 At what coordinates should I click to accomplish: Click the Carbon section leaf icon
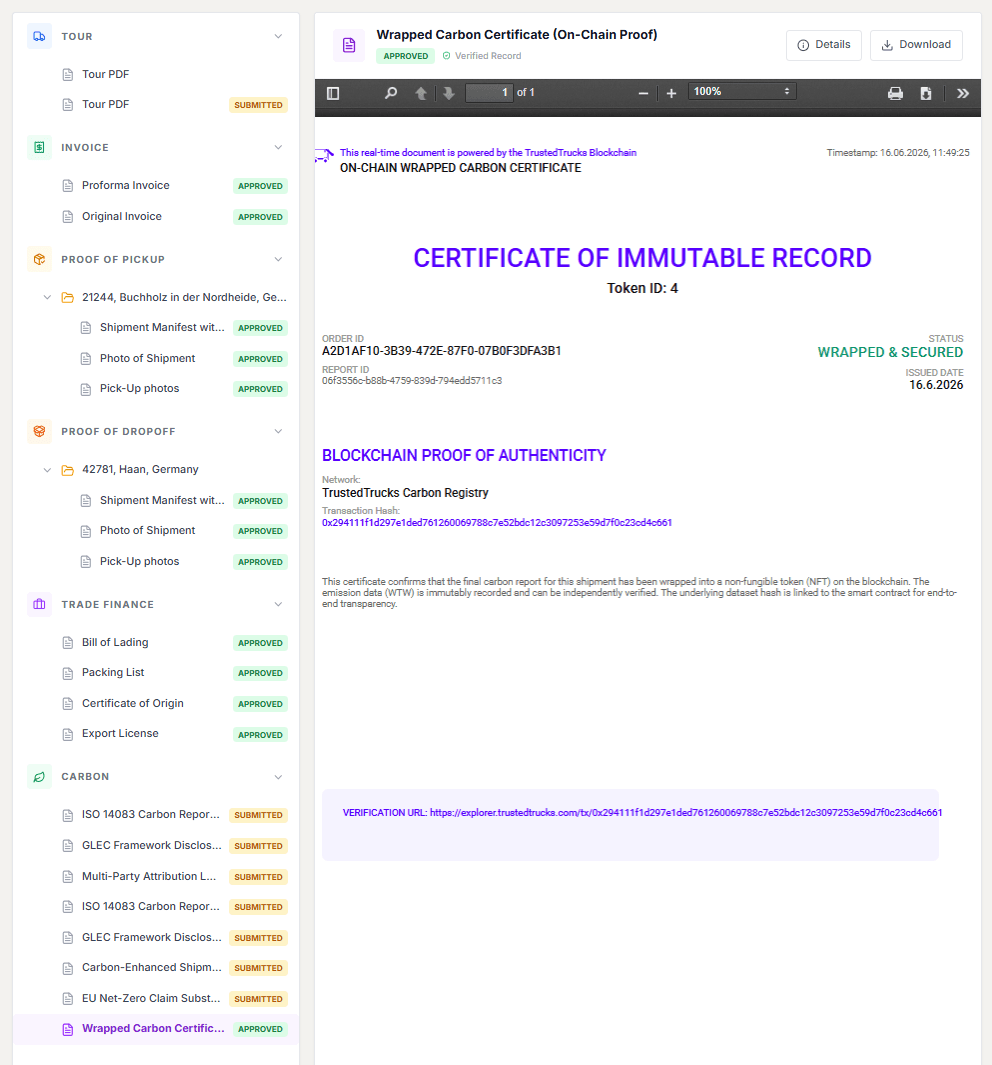[39, 776]
